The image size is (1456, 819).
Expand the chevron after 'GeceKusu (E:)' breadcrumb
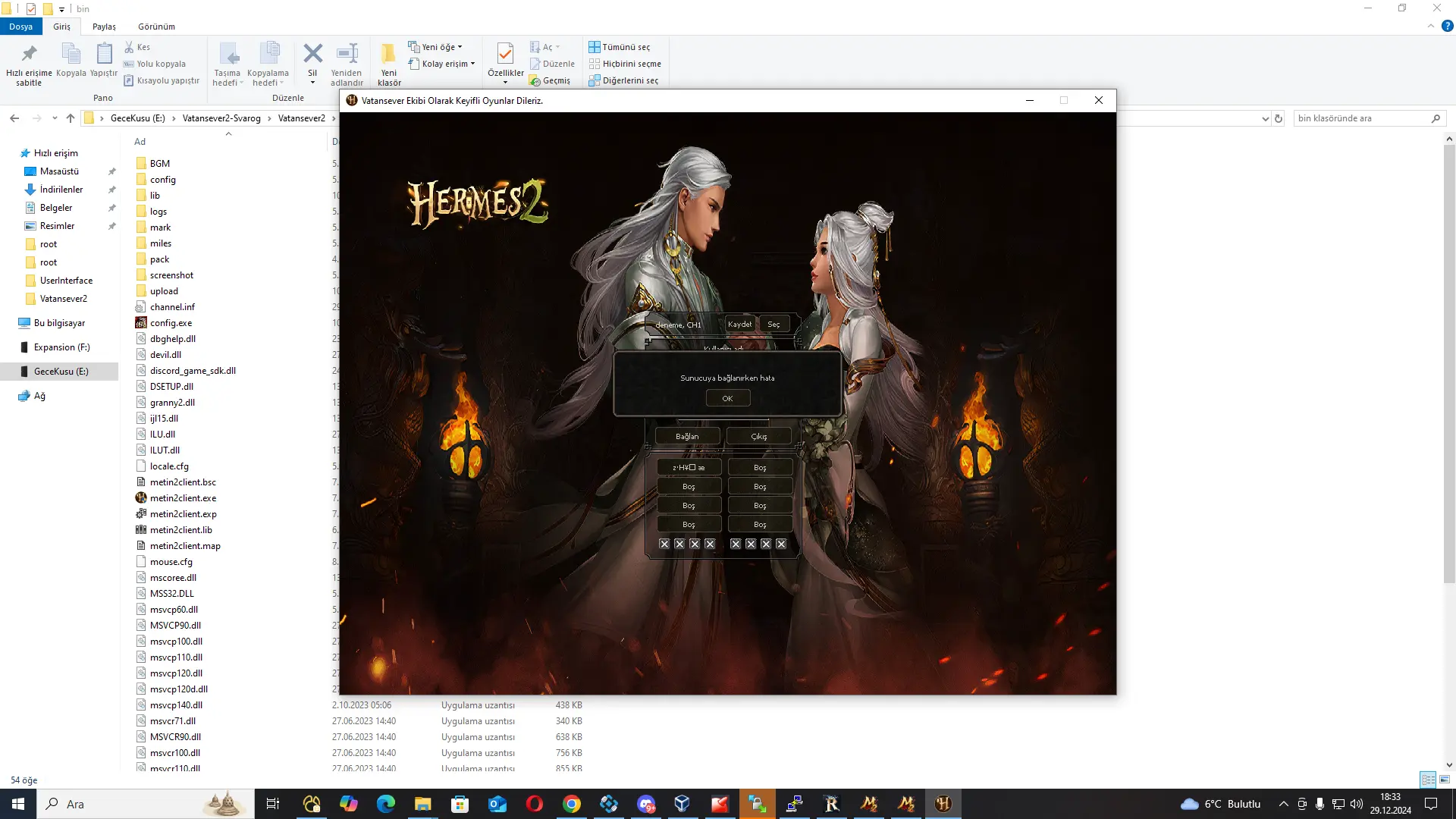174,118
